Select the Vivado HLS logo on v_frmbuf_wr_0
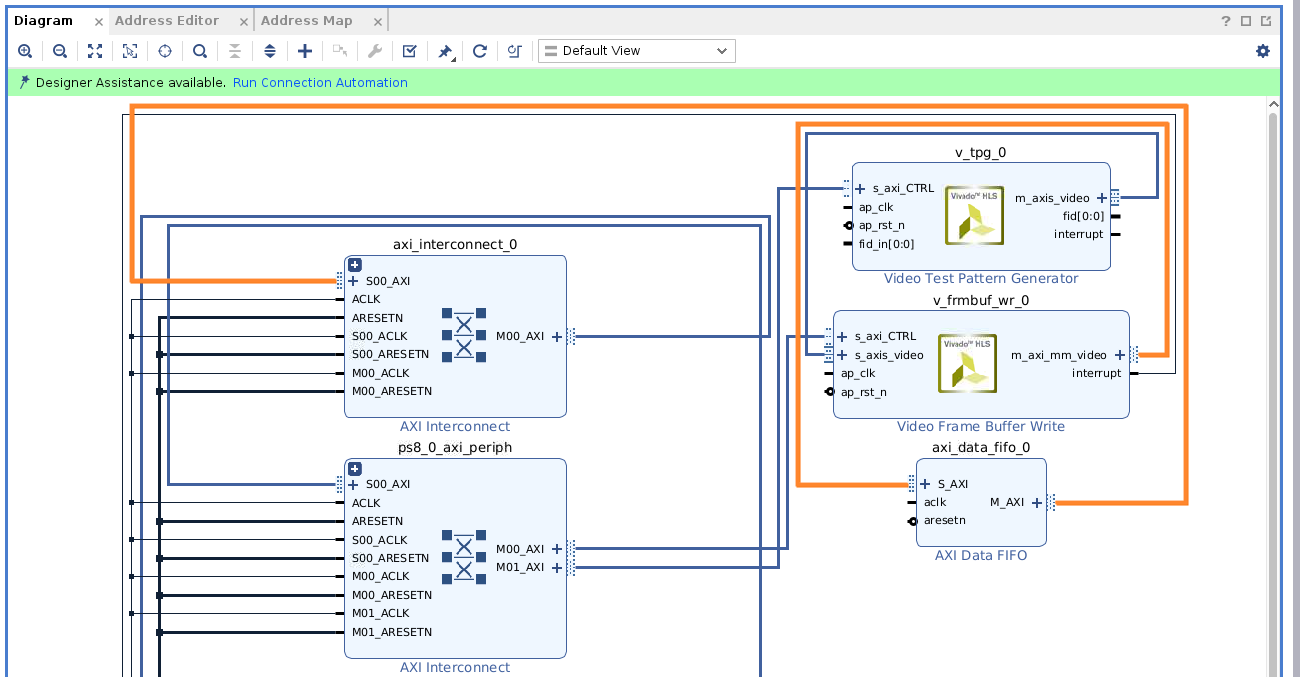1300x677 pixels. [x=967, y=363]
